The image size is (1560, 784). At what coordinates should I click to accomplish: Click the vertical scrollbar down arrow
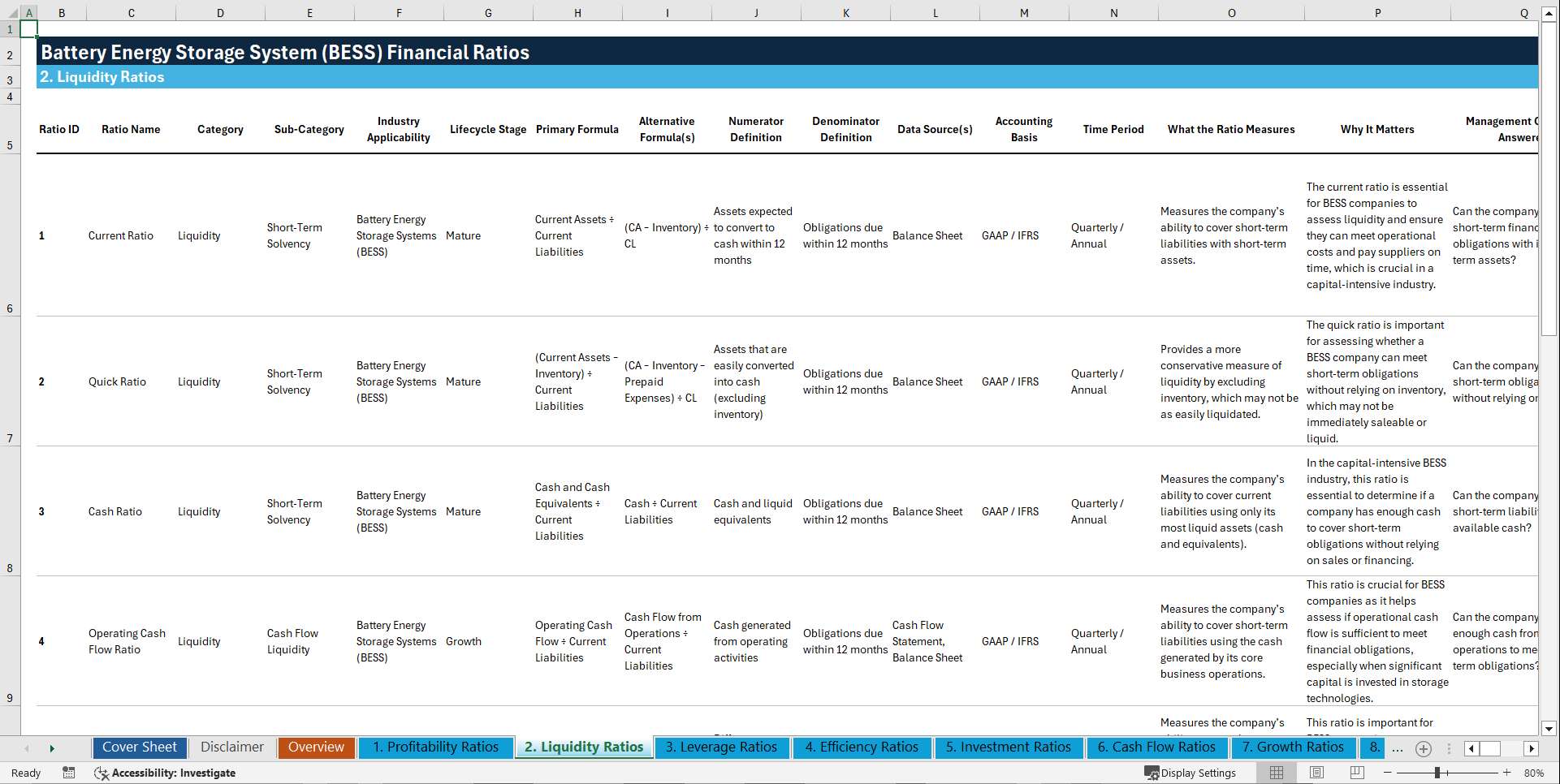[1549, 729]
